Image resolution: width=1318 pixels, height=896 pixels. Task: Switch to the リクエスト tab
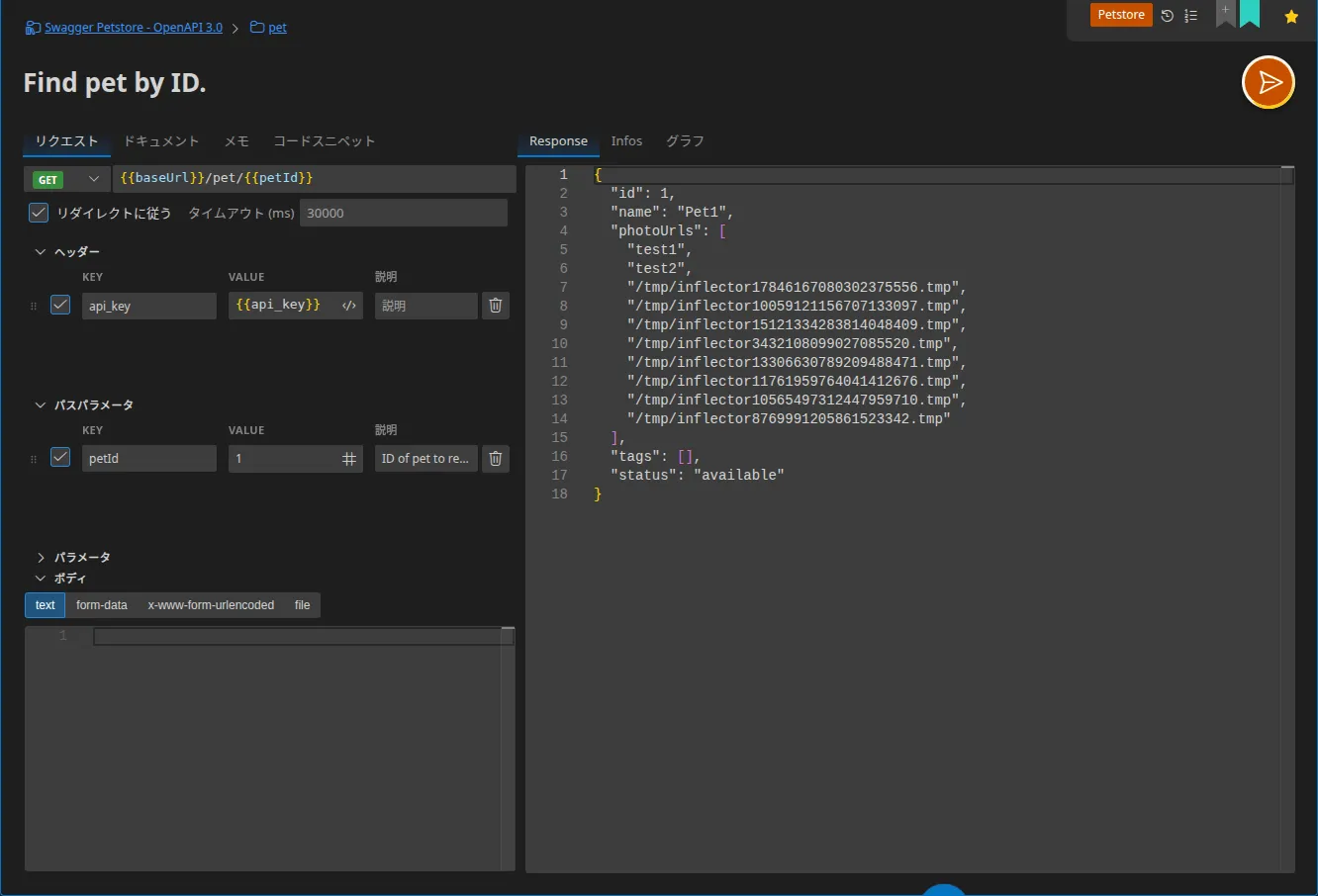[67, 141]
